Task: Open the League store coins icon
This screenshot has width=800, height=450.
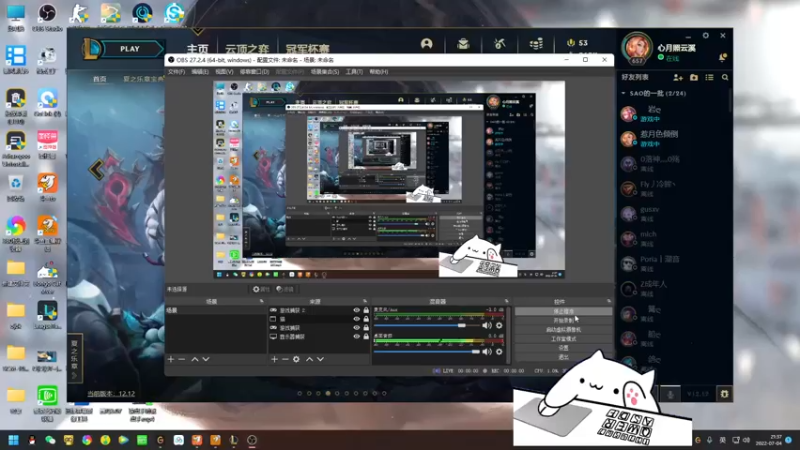Action: [536, 44]
